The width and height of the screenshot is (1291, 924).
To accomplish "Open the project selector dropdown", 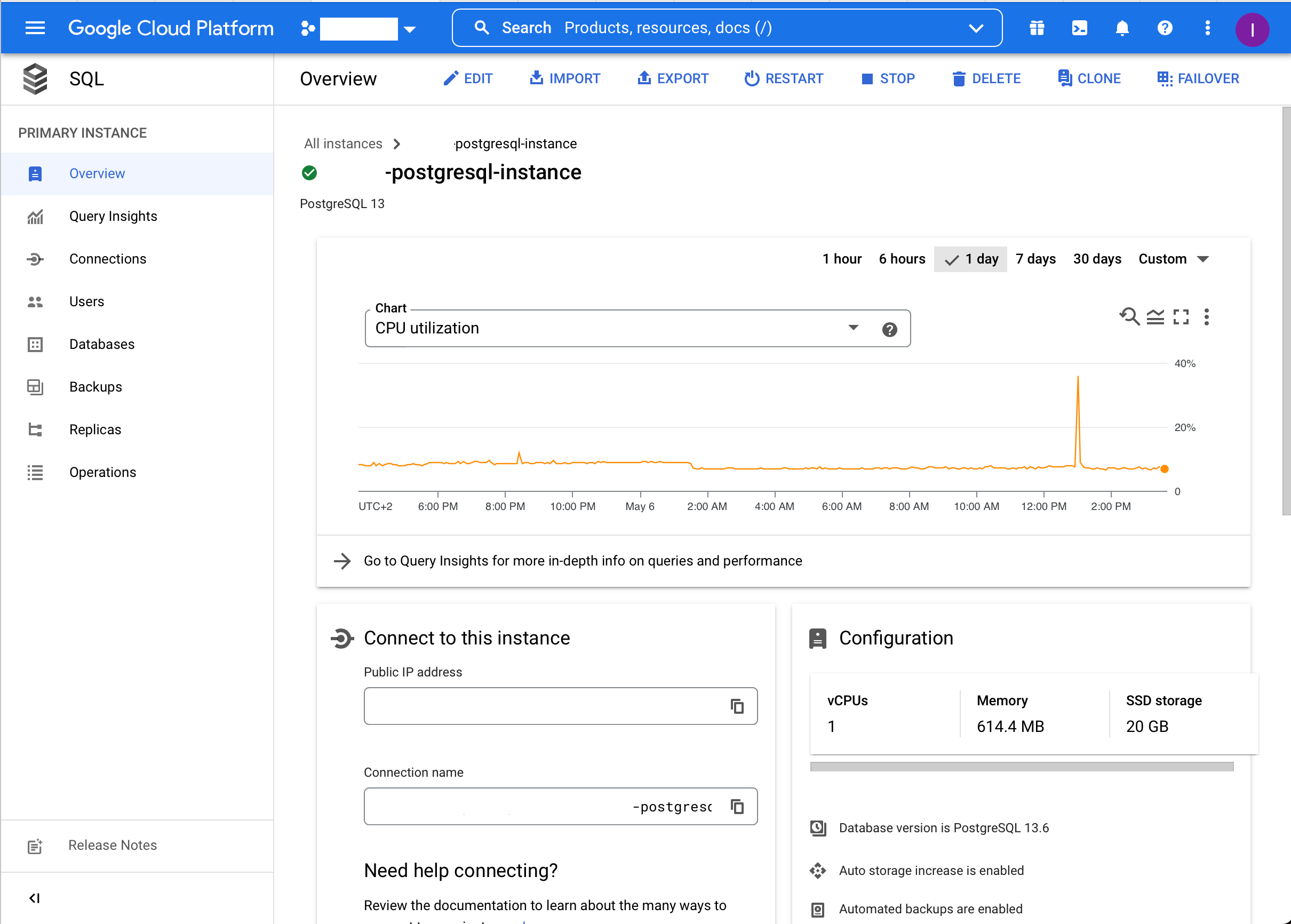I will coord(410,29).
